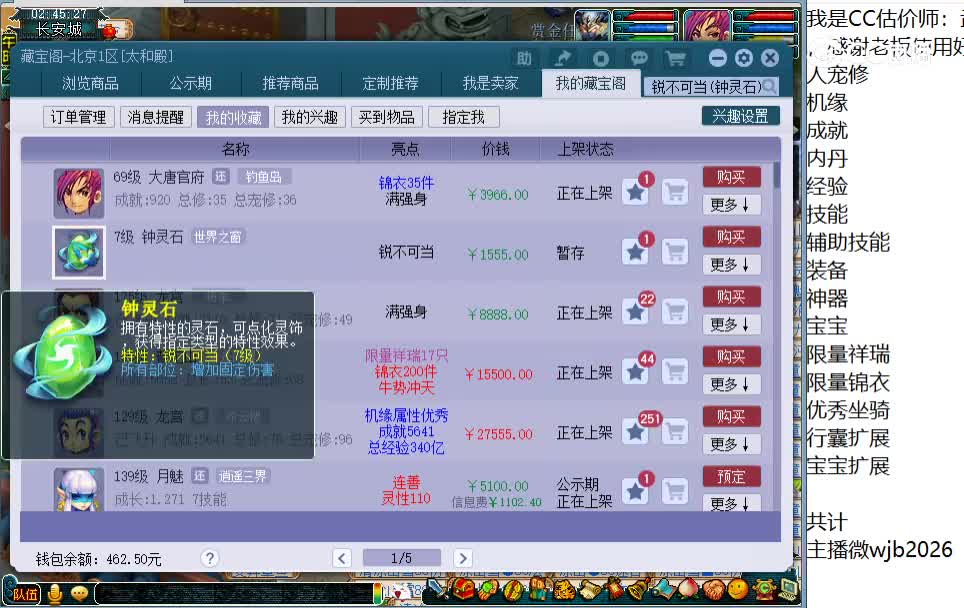Switch to 浏览商品 tab
Screen dimensions: 964x608
(x=90, y=84)
